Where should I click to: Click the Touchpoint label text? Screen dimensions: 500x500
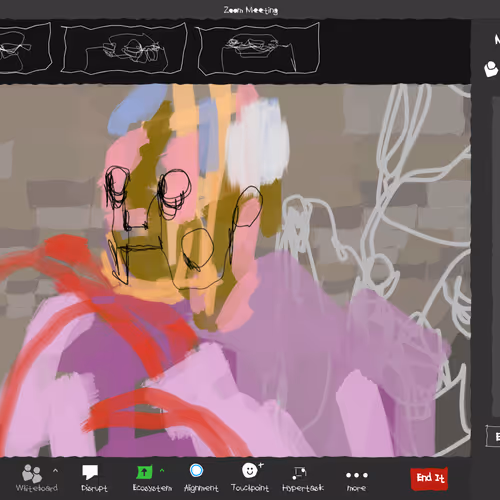pyautogui.click(x=250, y=488)
